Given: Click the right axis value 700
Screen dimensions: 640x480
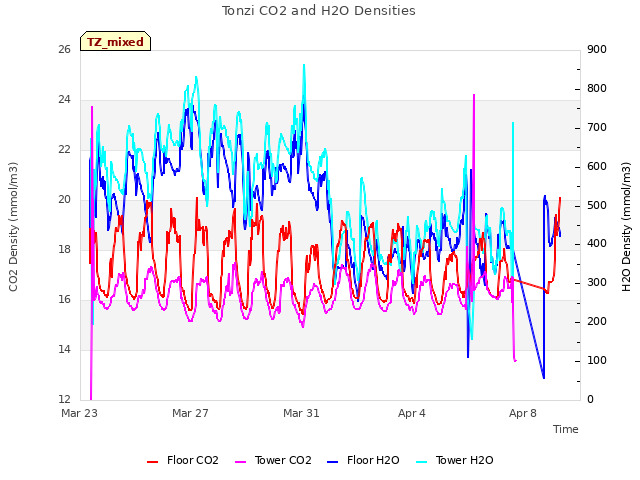Looking at the screenshot, I should 597,128.
